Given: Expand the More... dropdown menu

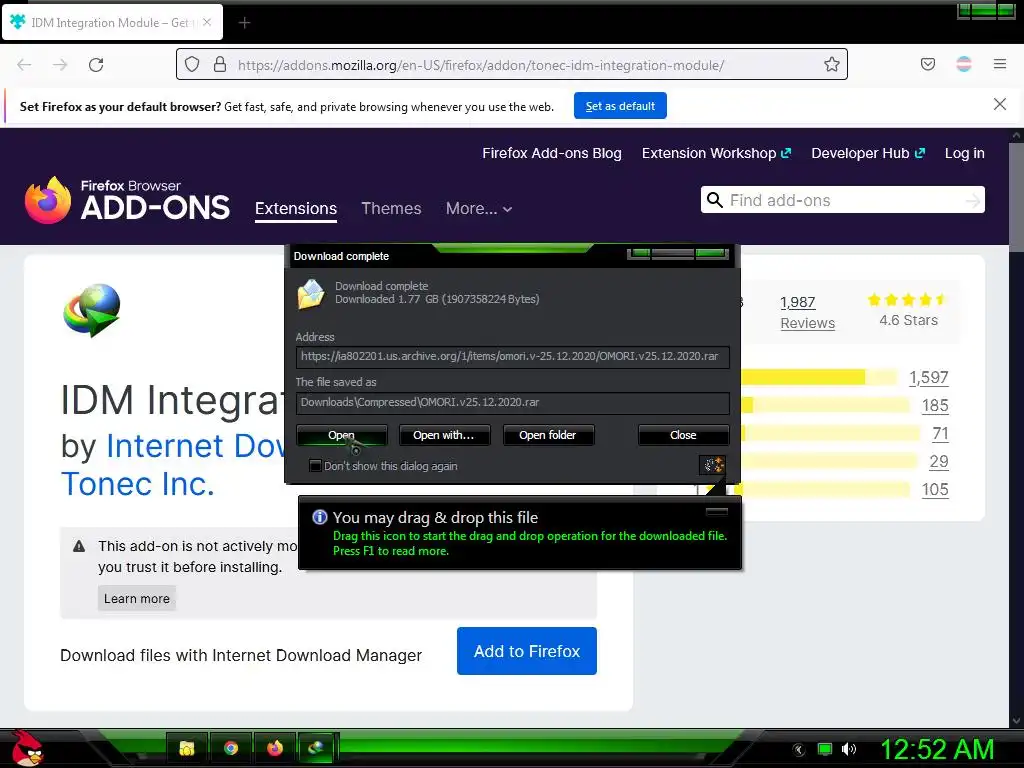Looking at the screenshot, I should 479,208.
